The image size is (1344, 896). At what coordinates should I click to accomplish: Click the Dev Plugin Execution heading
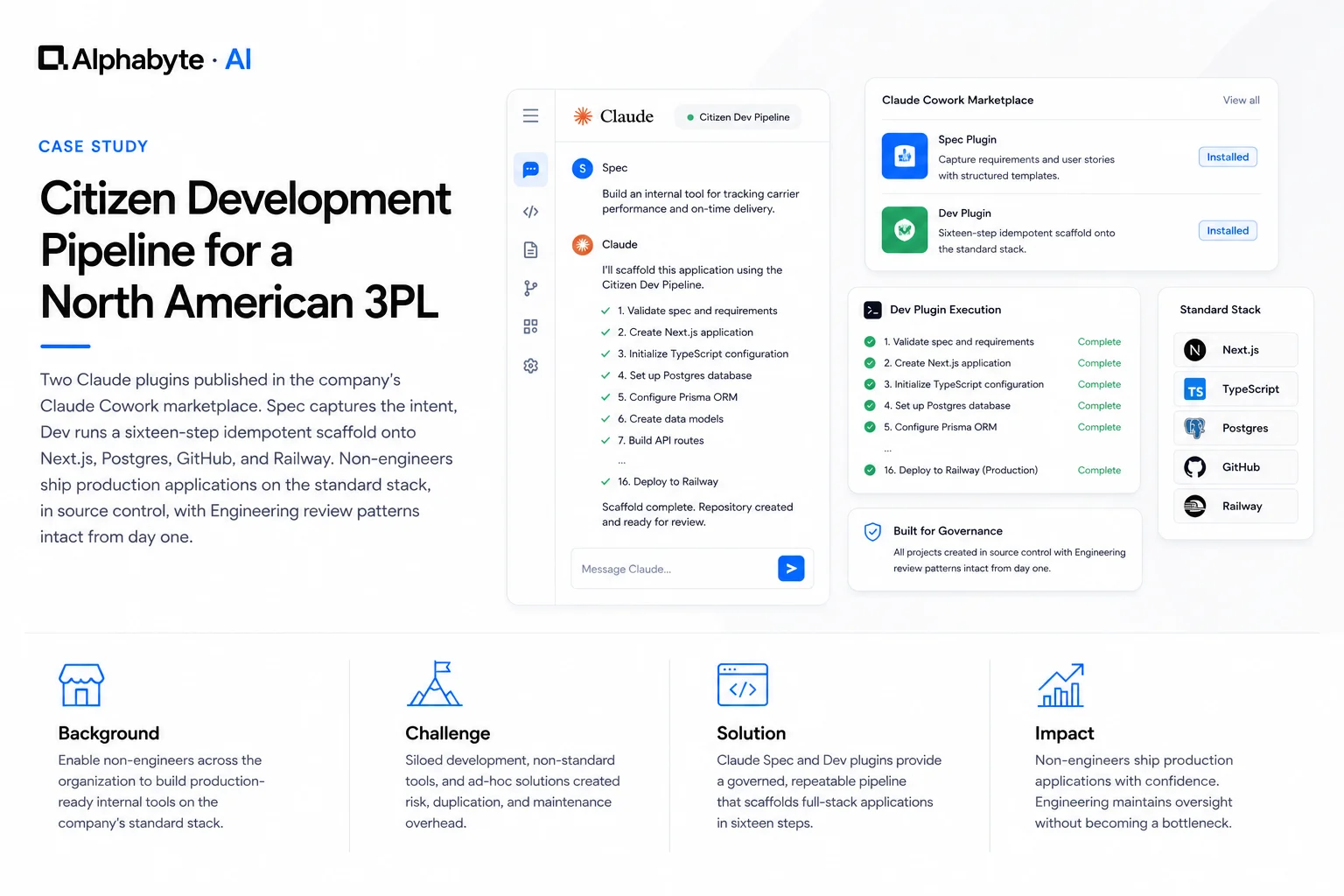point(945,310)
